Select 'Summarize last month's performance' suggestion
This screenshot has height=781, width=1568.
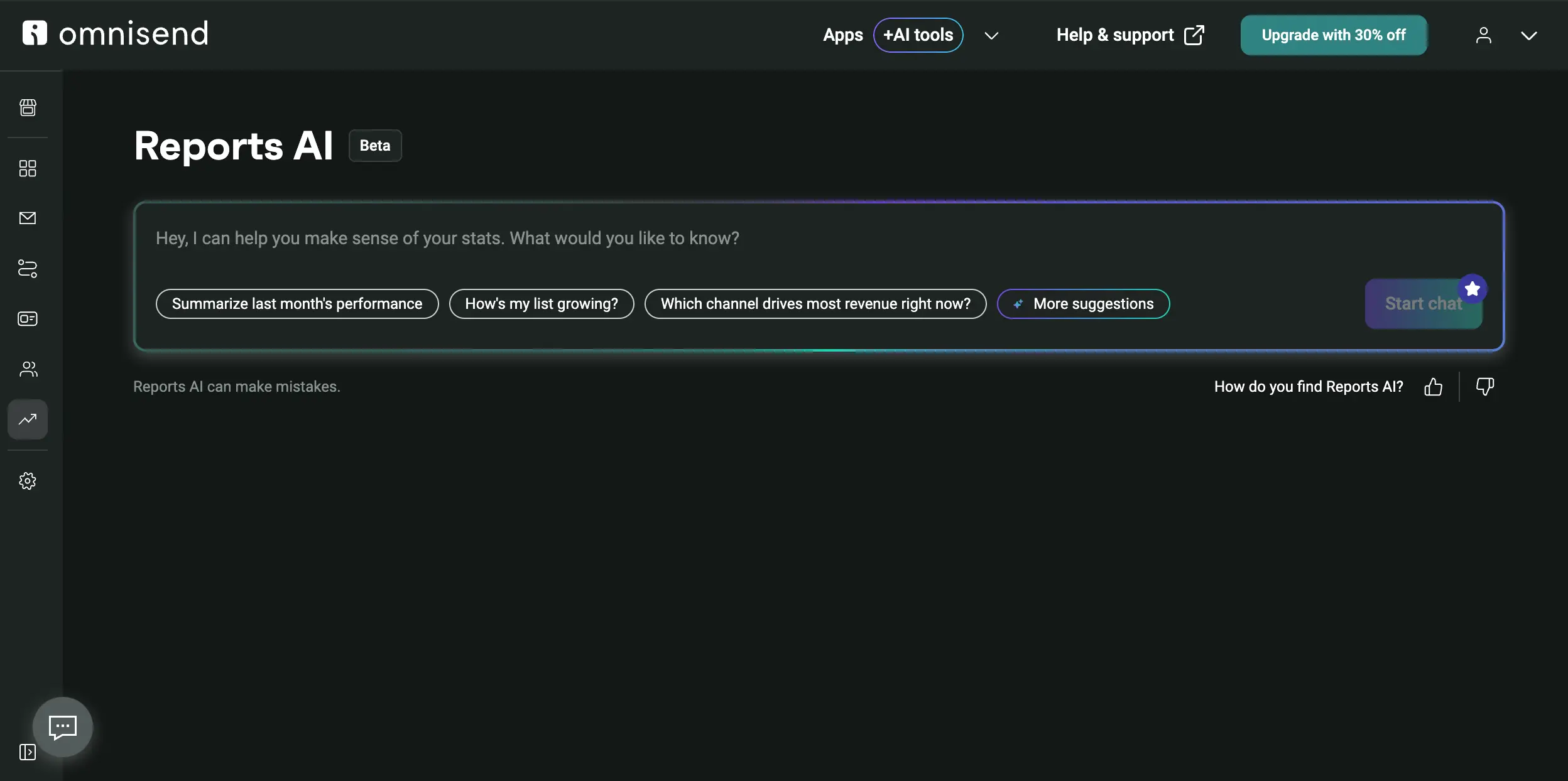click(x=297, y=304)
